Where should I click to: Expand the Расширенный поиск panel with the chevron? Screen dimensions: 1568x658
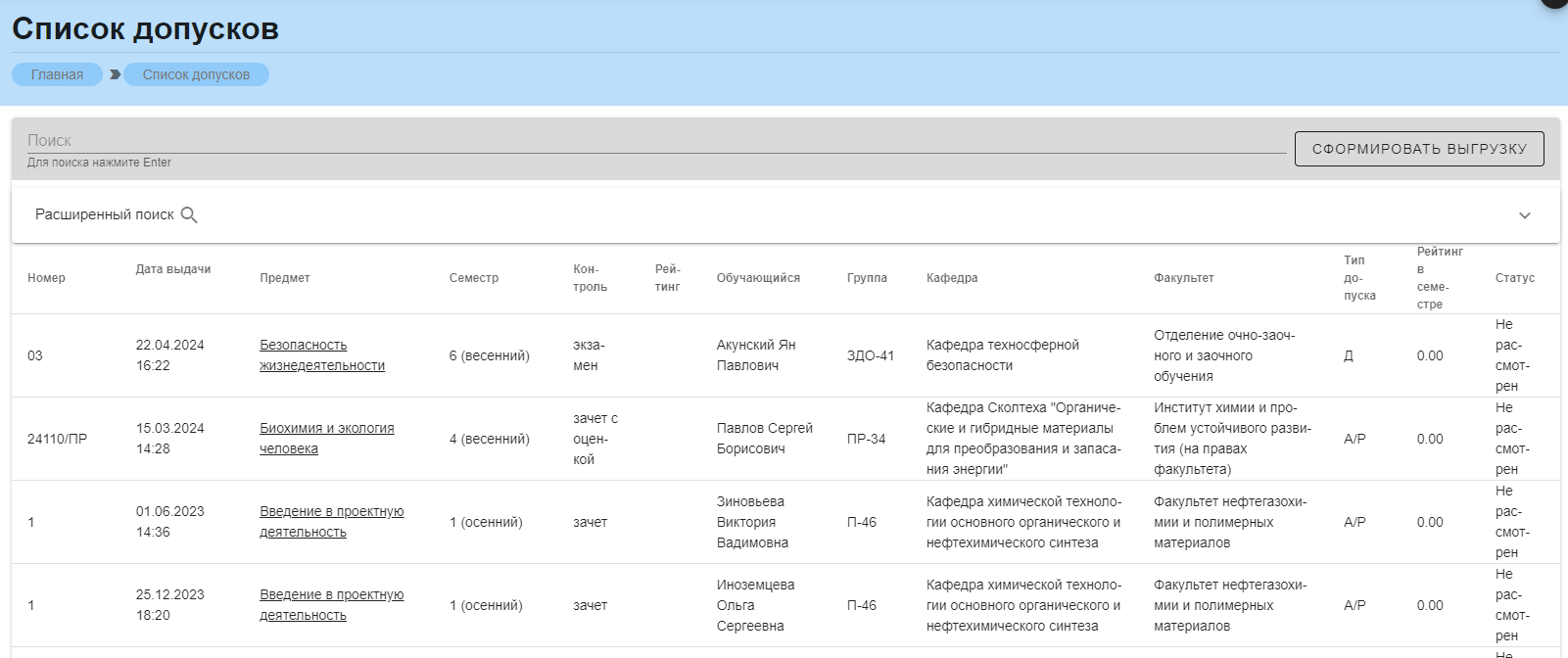click(1524, 215)
